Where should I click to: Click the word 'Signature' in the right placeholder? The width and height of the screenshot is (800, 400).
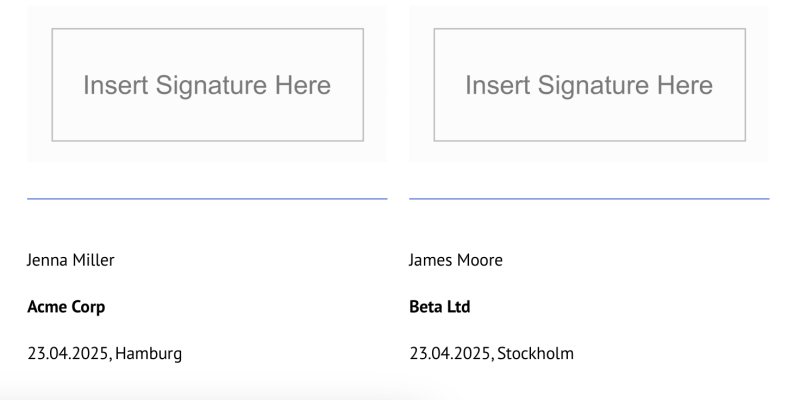[593, 86]
